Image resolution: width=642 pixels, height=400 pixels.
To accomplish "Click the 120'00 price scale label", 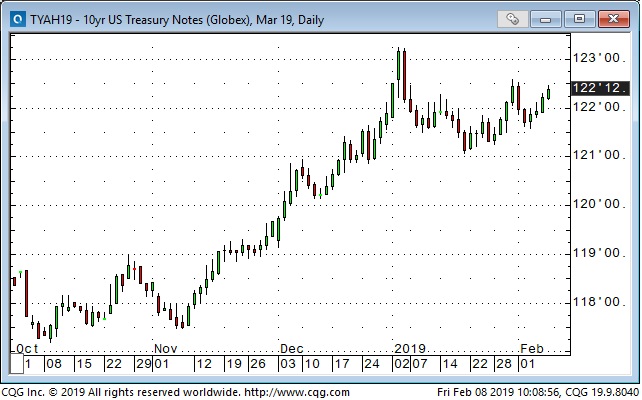I will pos(599,203).
